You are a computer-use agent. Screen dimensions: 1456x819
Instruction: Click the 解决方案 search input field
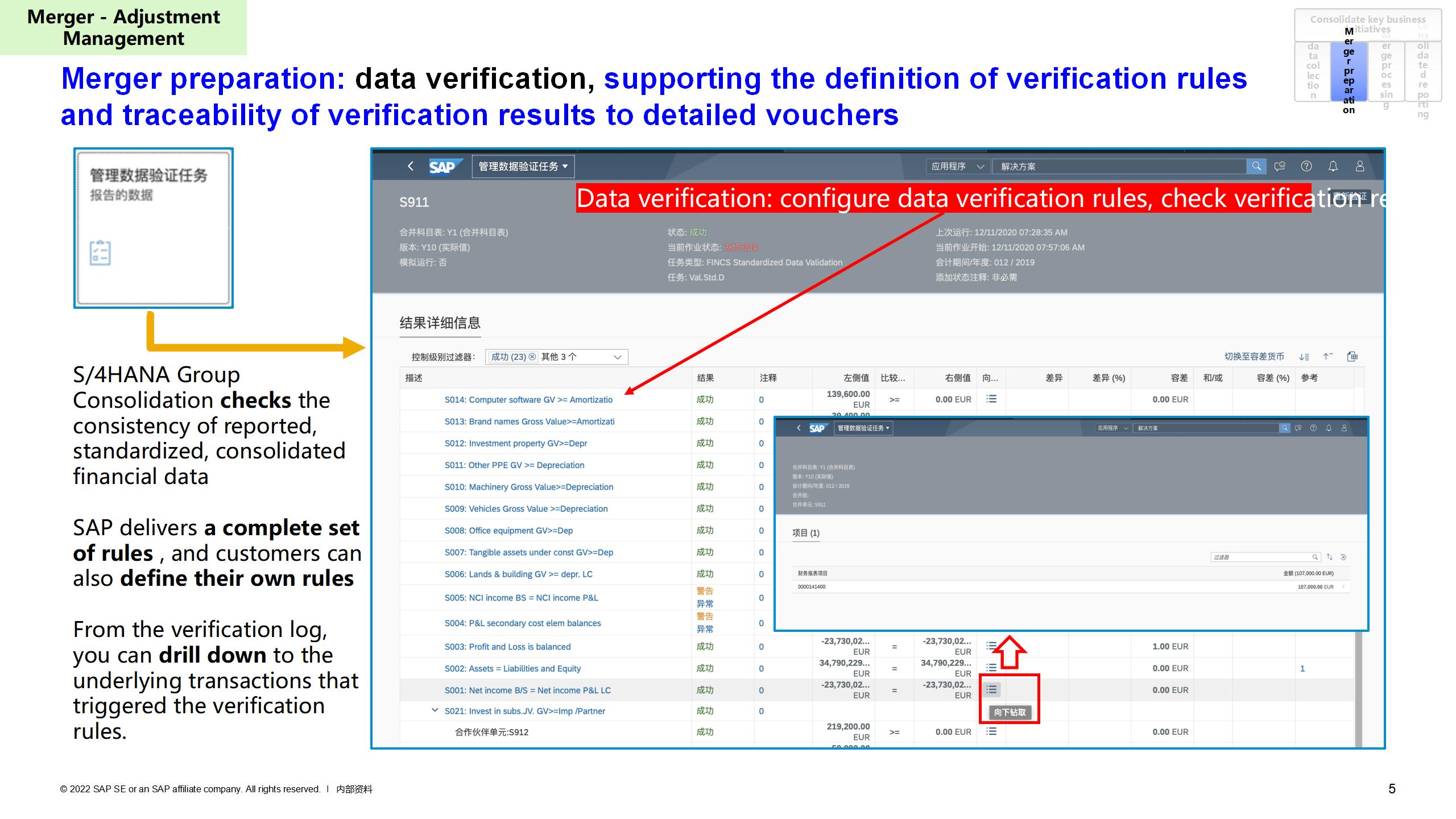[1118, 167]
